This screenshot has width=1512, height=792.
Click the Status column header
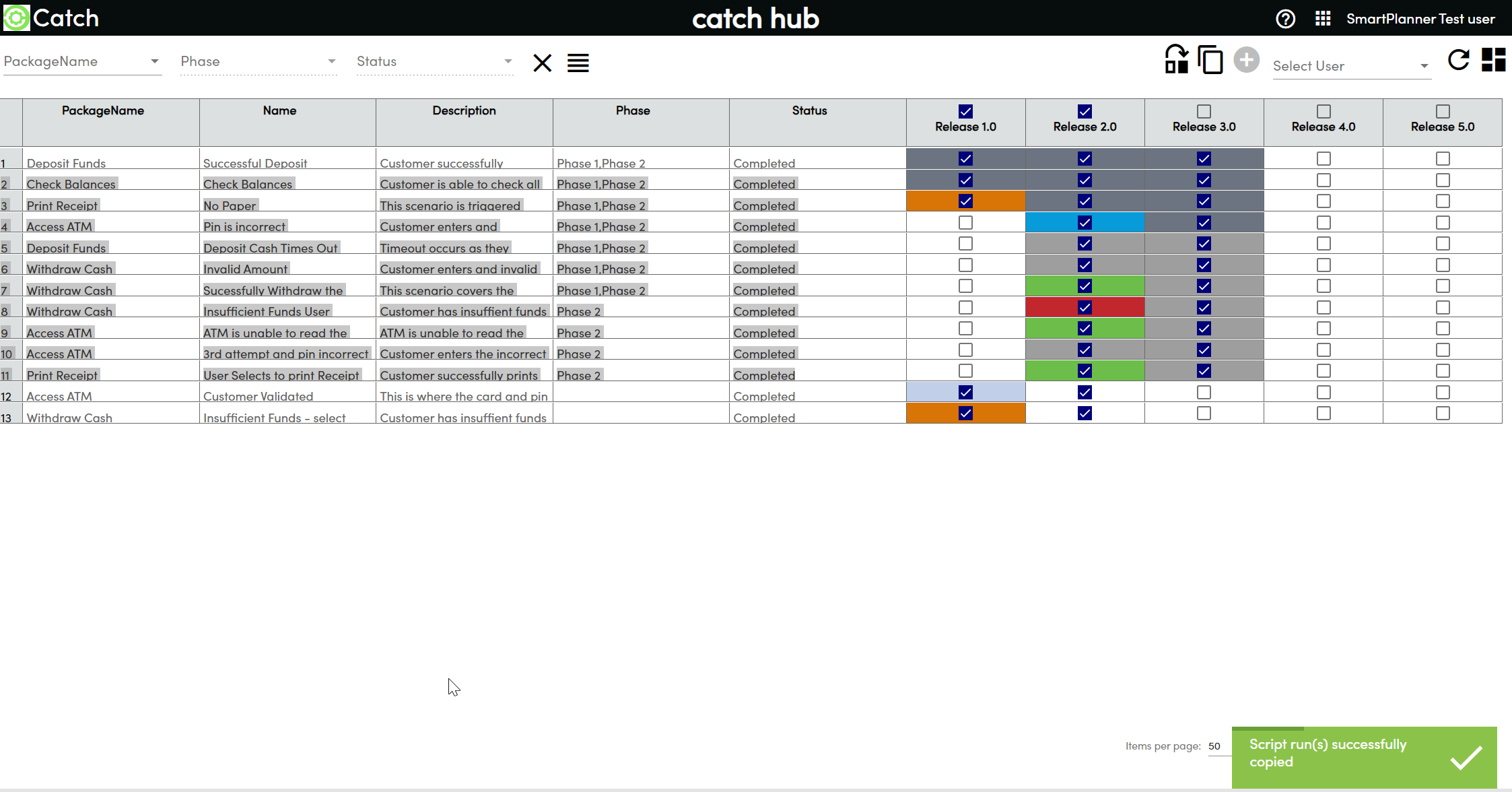coord(809,110)
